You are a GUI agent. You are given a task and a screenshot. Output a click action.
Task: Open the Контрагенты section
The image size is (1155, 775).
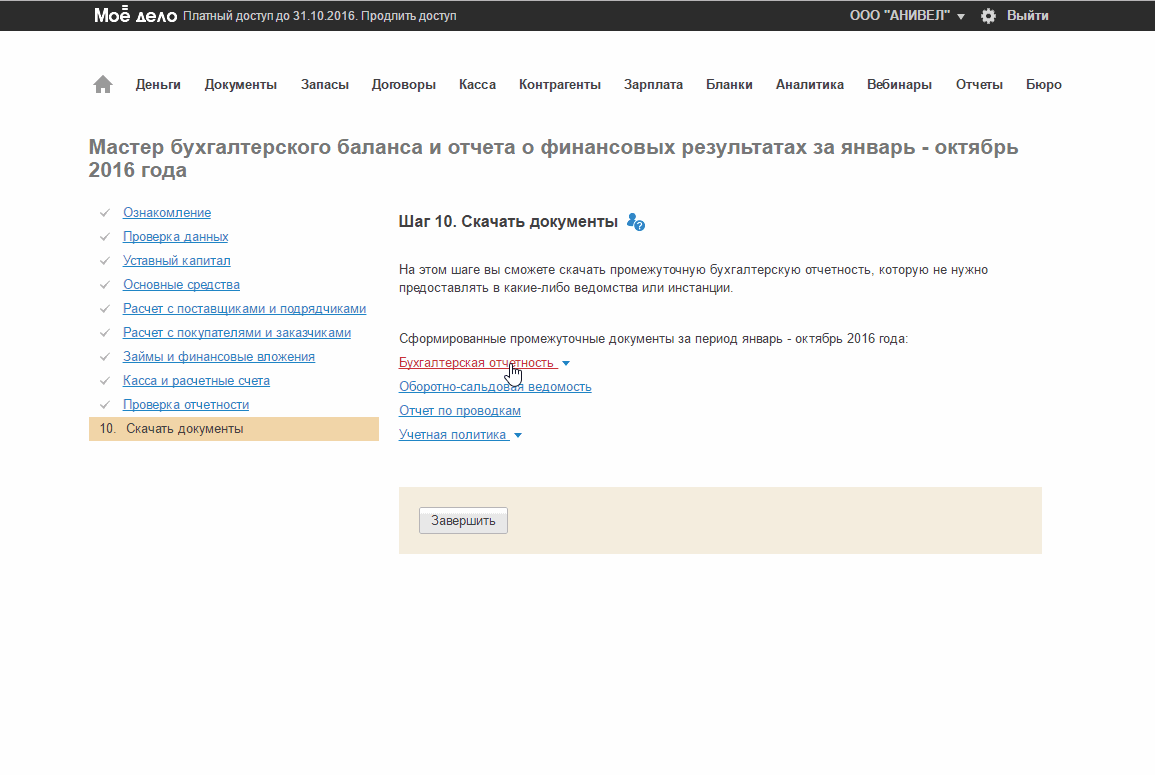(559, 85)
